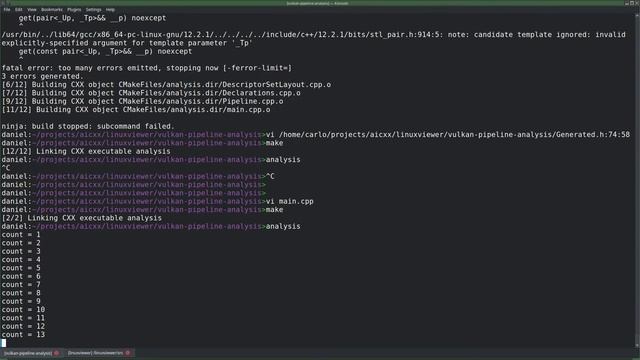Screen dimensions: 640x360
Task: Click the 'count = 10' output line
Action: [23, 310]
